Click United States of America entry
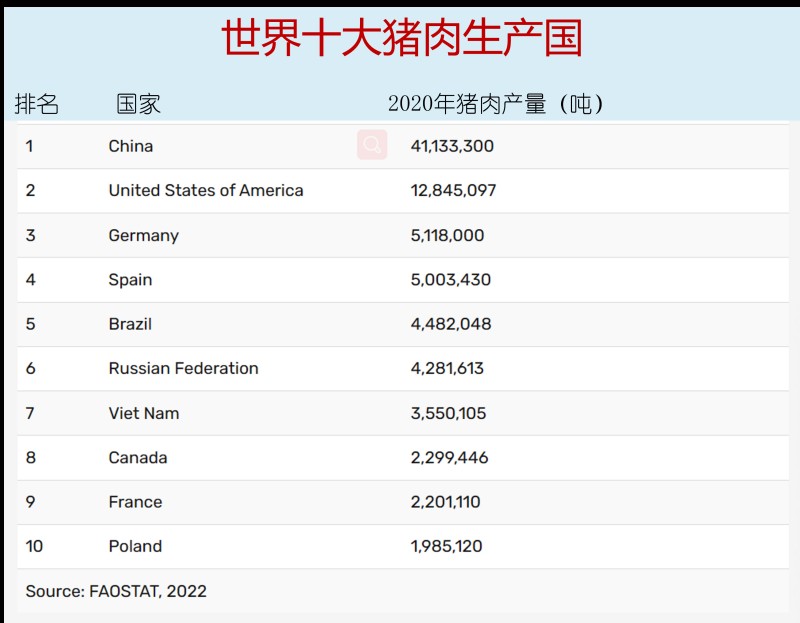This screenshot has height=623, width=800. coord(205,190)
